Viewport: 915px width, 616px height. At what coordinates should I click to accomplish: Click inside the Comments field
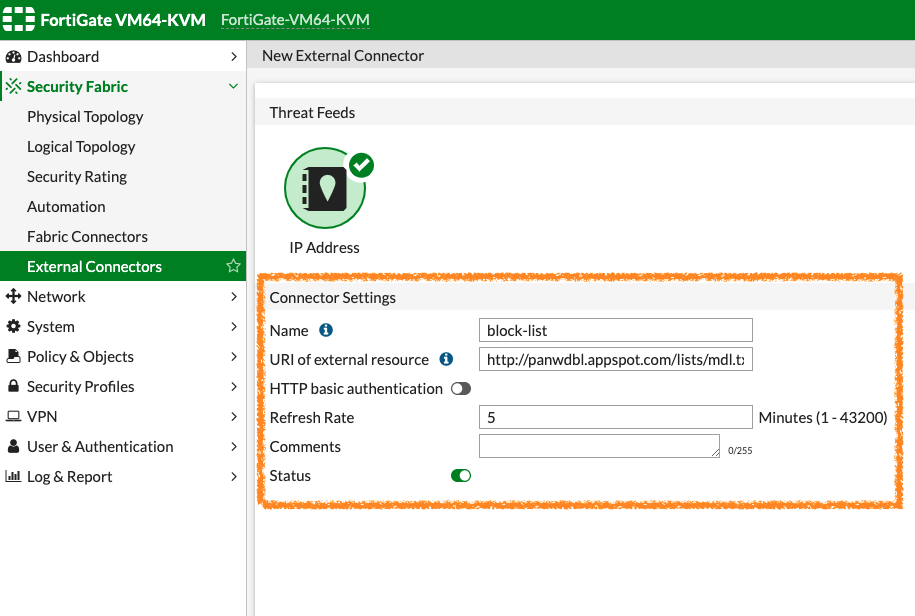(598, 446)
